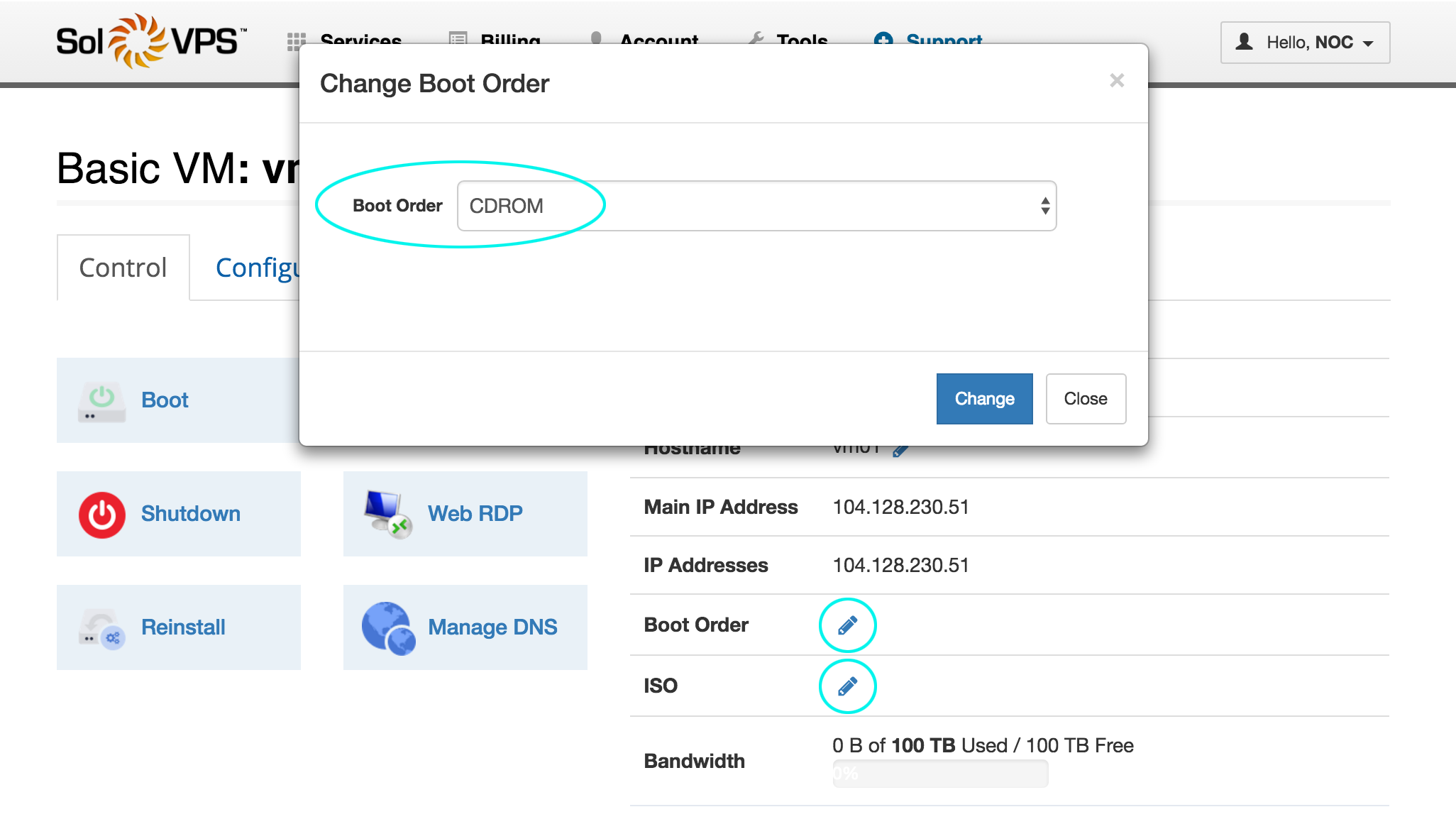This screenshot has height=829, width=1456.
Task: Open the Tools menu
Action: (801, 38)
